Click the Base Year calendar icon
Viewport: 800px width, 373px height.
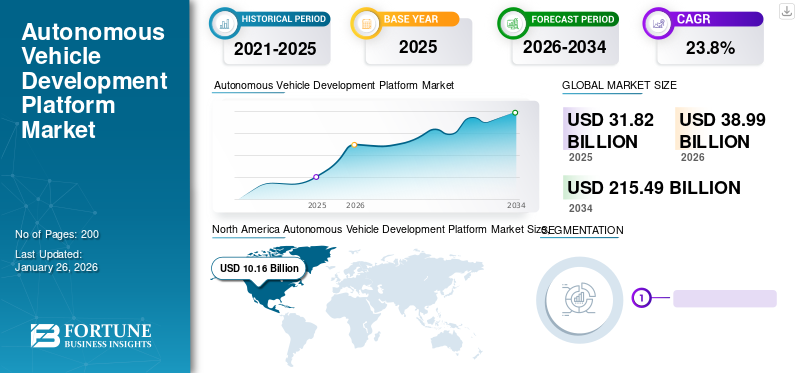[366, 23]
